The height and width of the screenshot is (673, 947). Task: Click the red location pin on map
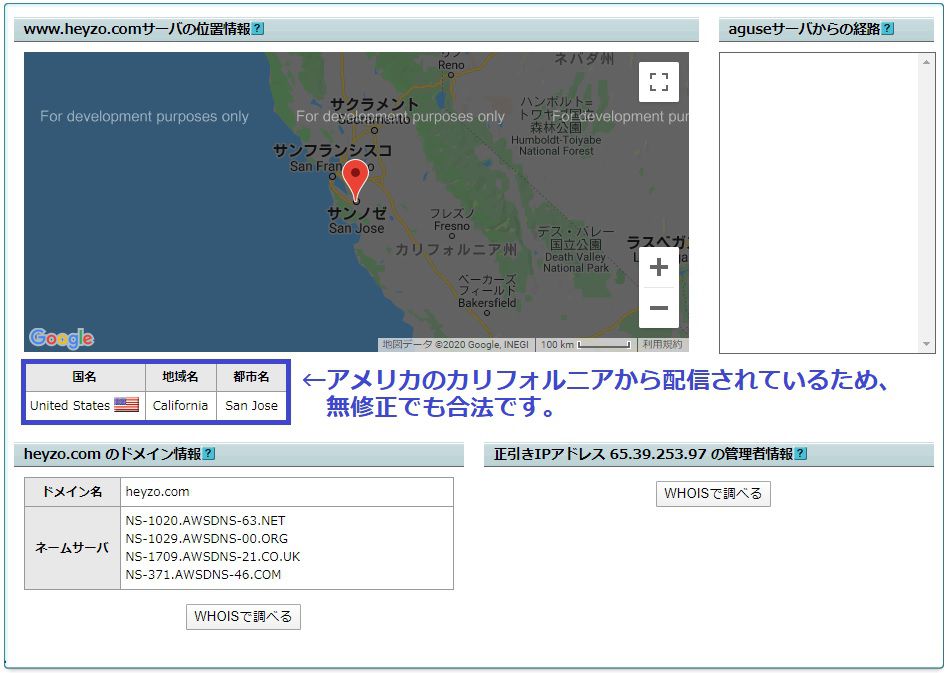[355, 181]
